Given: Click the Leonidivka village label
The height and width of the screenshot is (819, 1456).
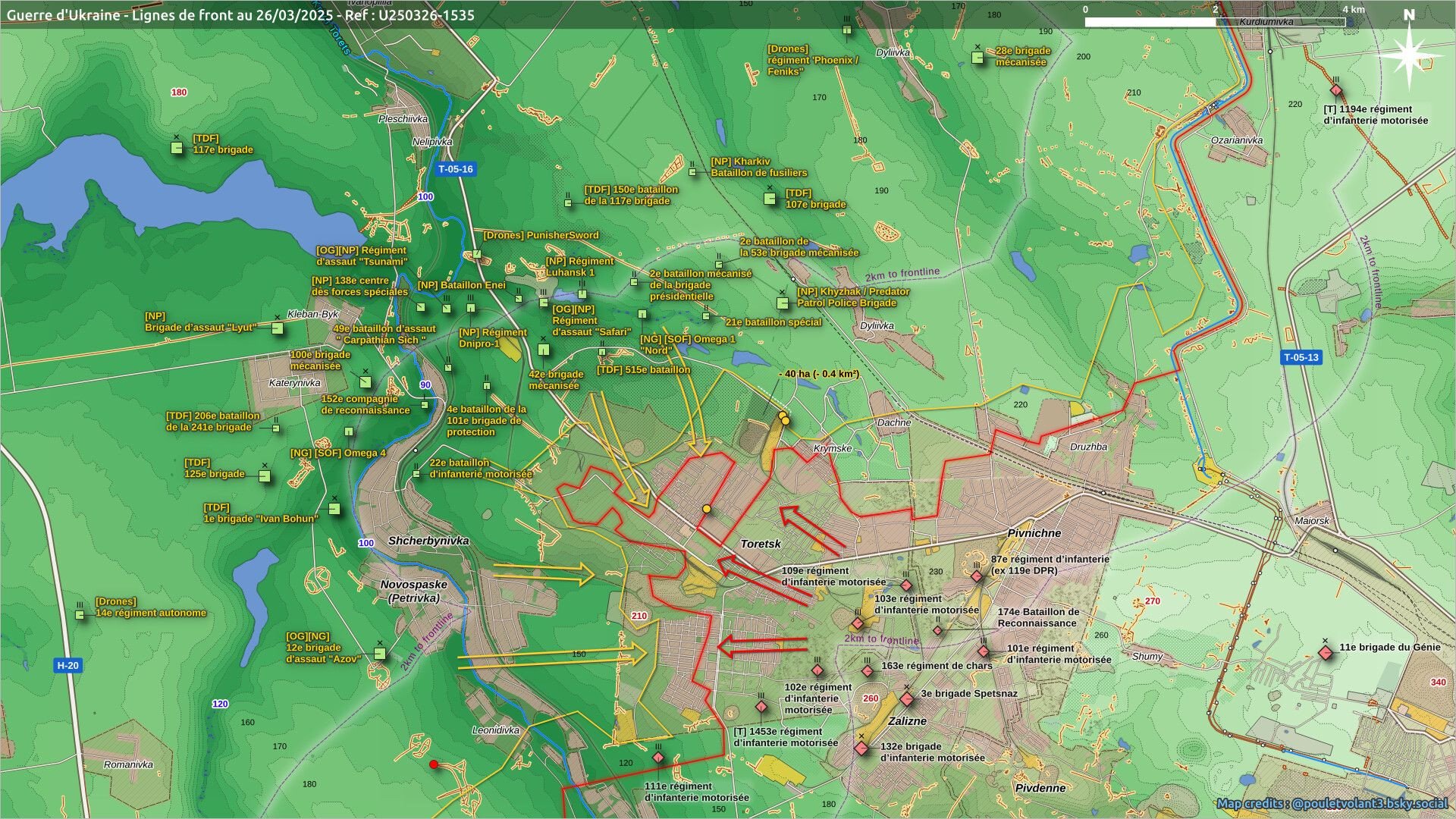Looking at the screenshot, I should tap(496, 730).
